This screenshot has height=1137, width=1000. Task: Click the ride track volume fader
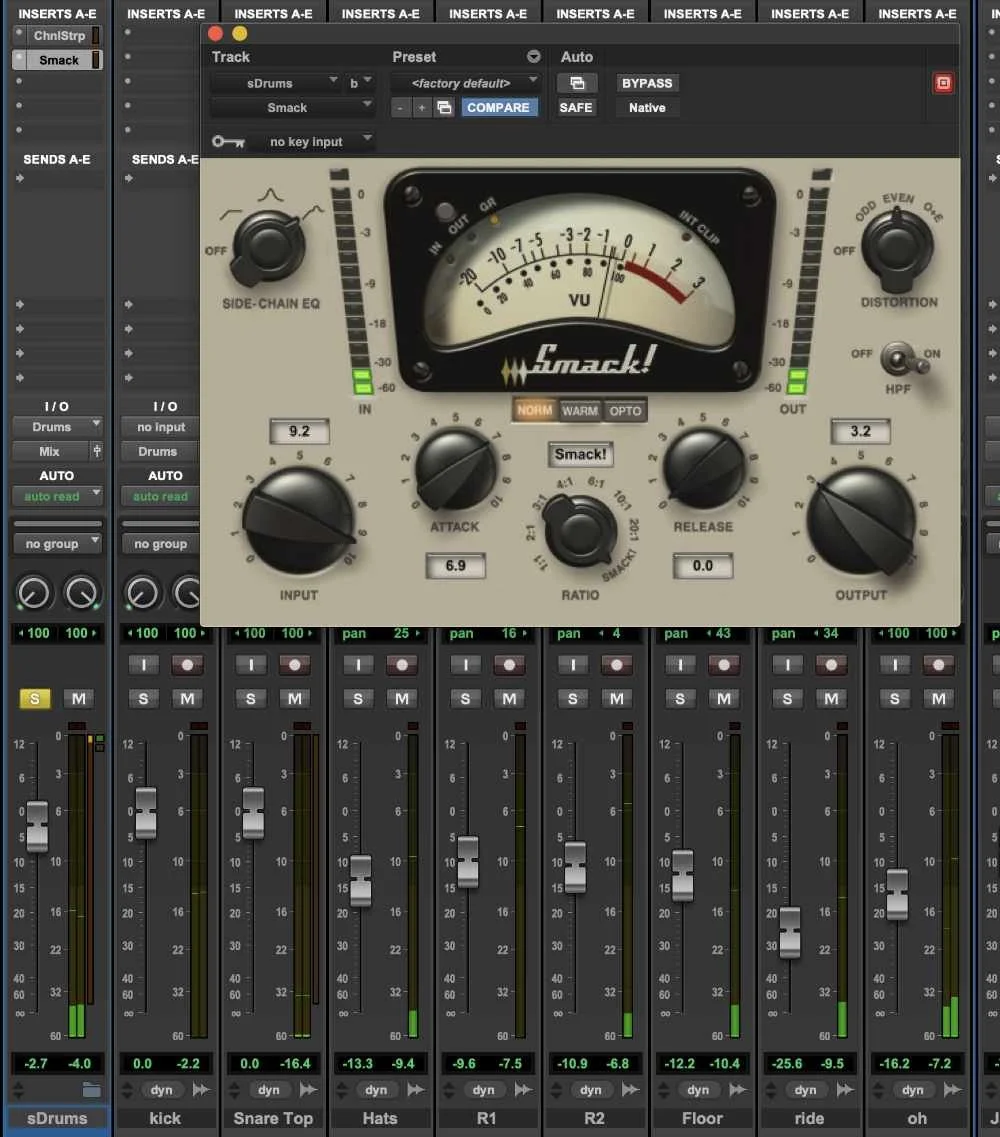(x=790, y=933)
